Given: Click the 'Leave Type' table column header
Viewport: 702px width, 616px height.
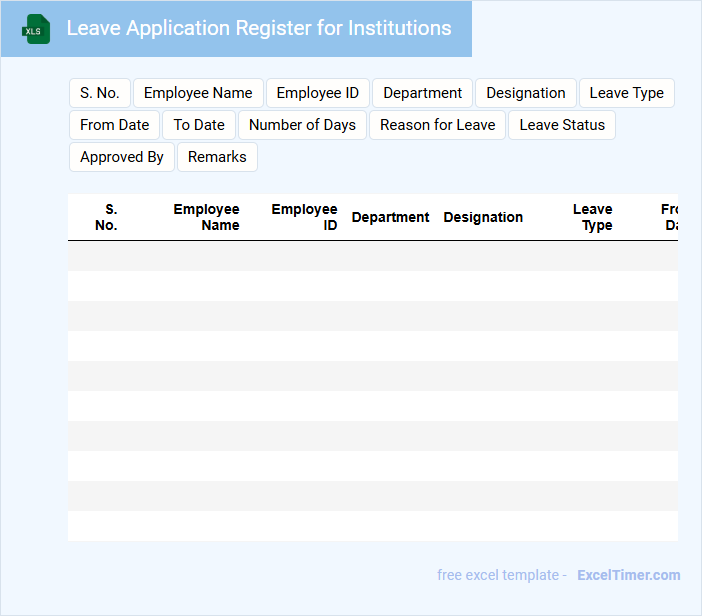Looking at the screenshot, I should pyautogui.click(x=593, y=217).
